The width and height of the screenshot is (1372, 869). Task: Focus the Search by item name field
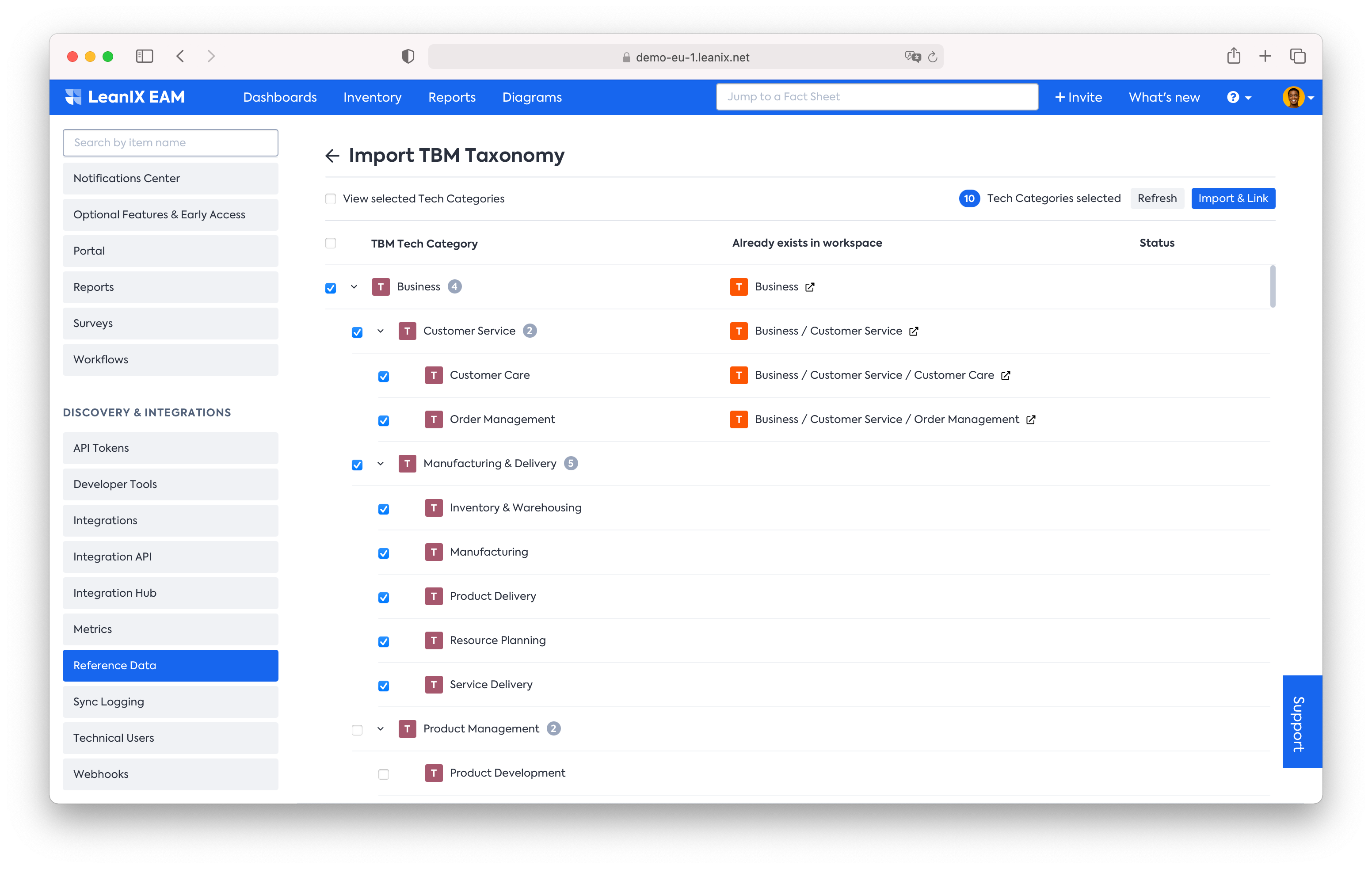(170, 143)
